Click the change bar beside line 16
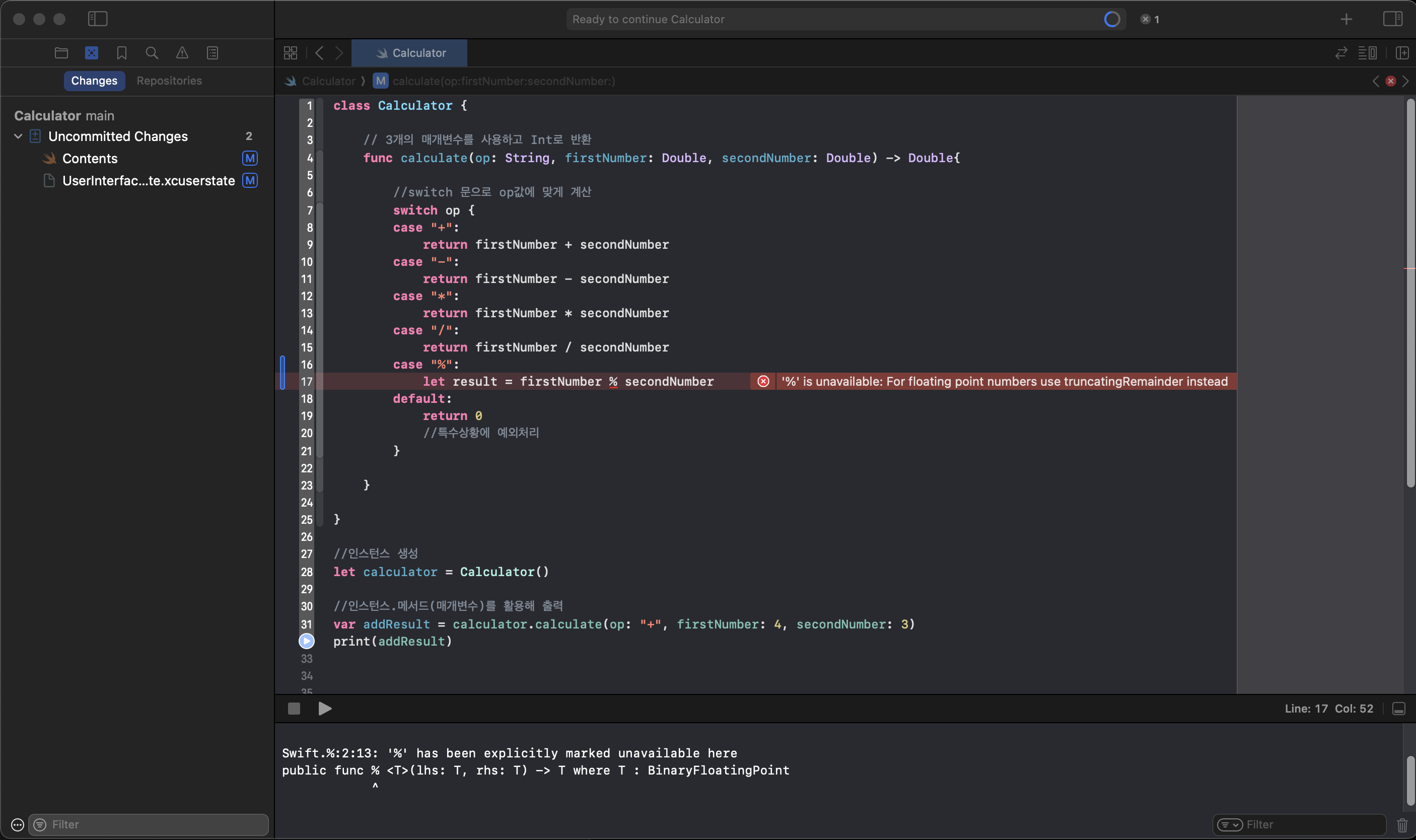 [282, 372]
